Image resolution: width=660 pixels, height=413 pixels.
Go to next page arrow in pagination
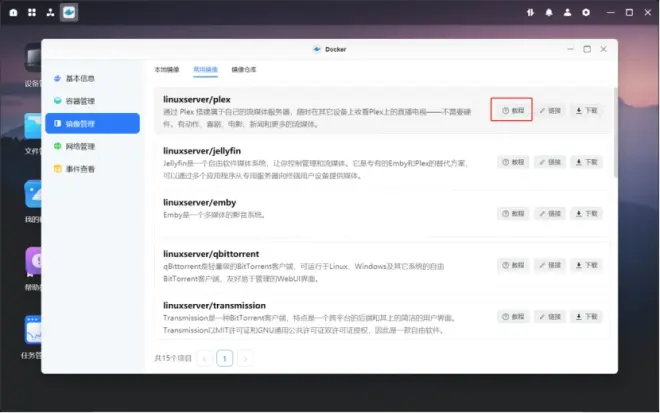[245, 359]
